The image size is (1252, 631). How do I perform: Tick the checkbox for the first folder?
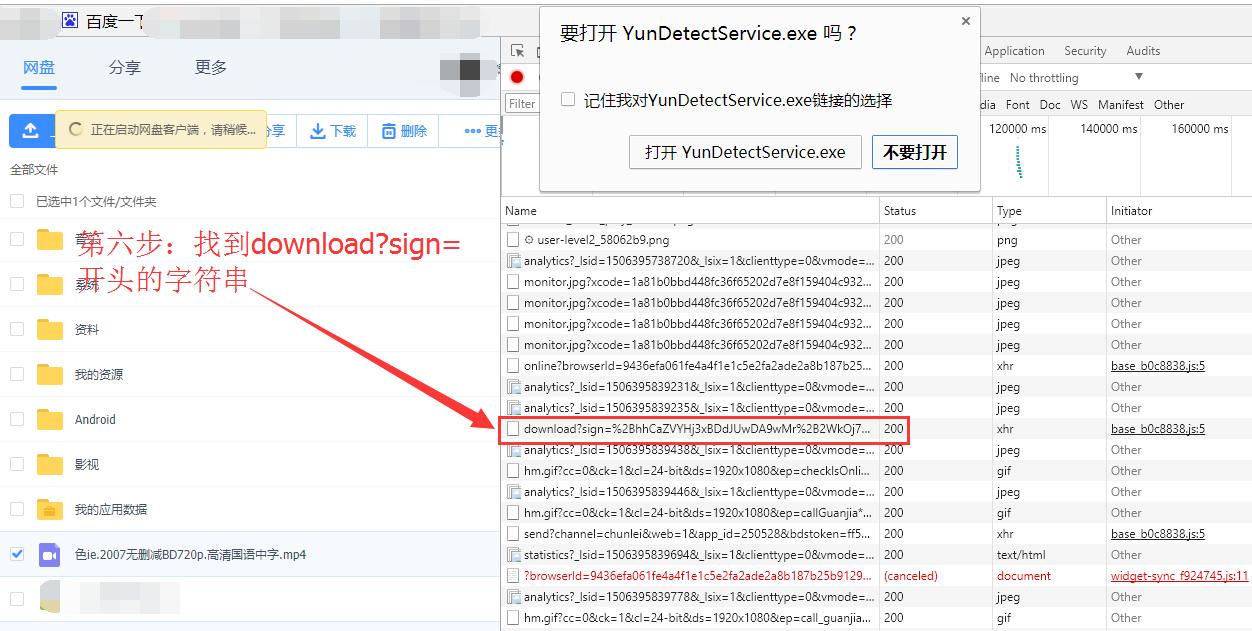pos(17,239)
